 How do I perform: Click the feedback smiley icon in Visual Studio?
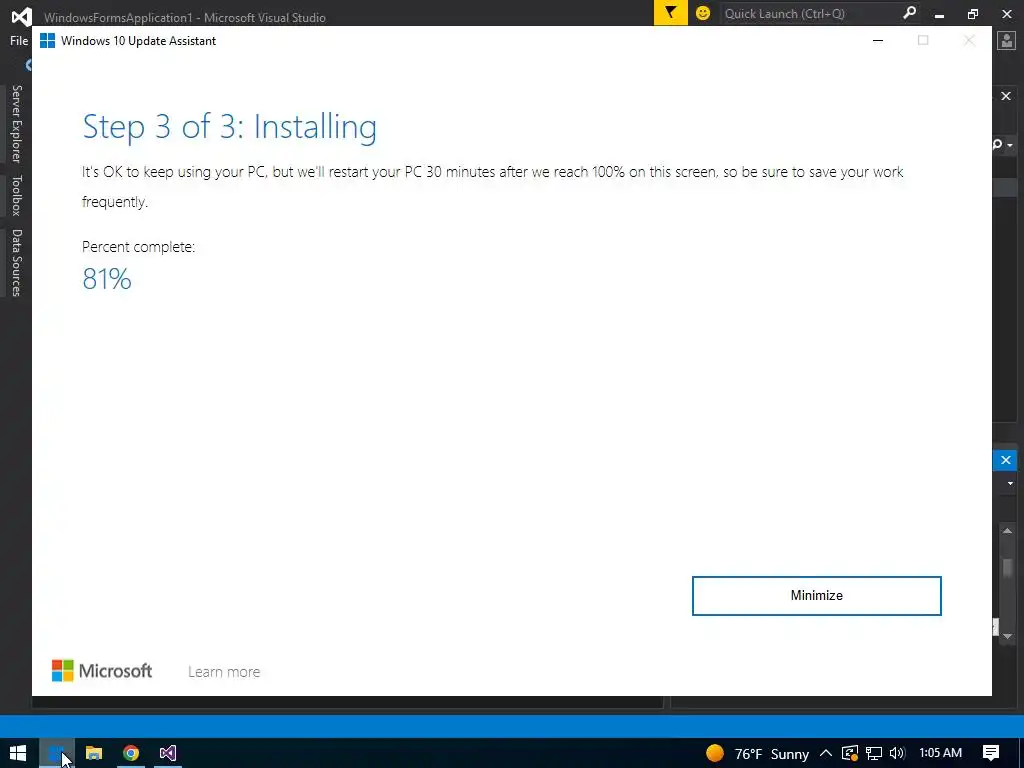(x=703, y=13)
